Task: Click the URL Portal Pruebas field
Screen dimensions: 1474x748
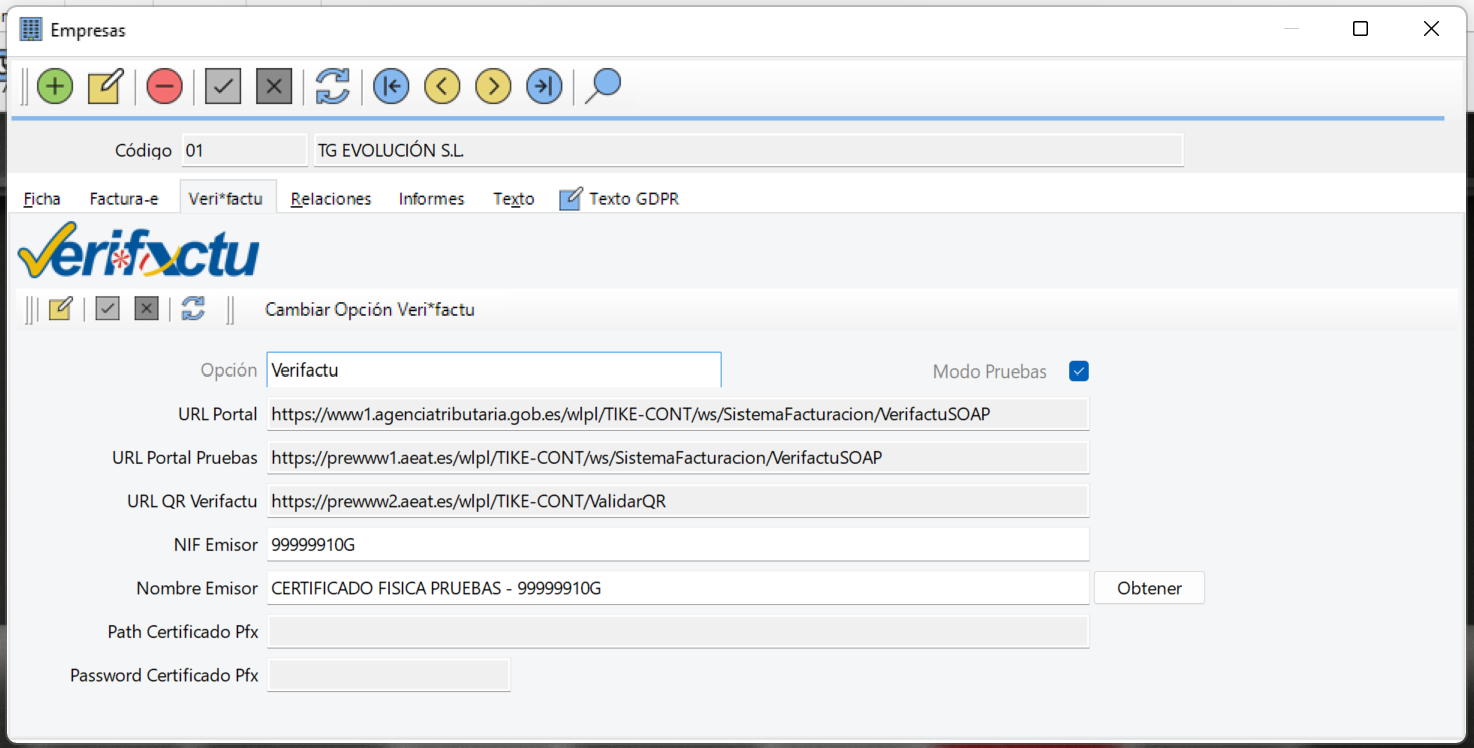Action: pyautogui.click(x=678, y=458)
